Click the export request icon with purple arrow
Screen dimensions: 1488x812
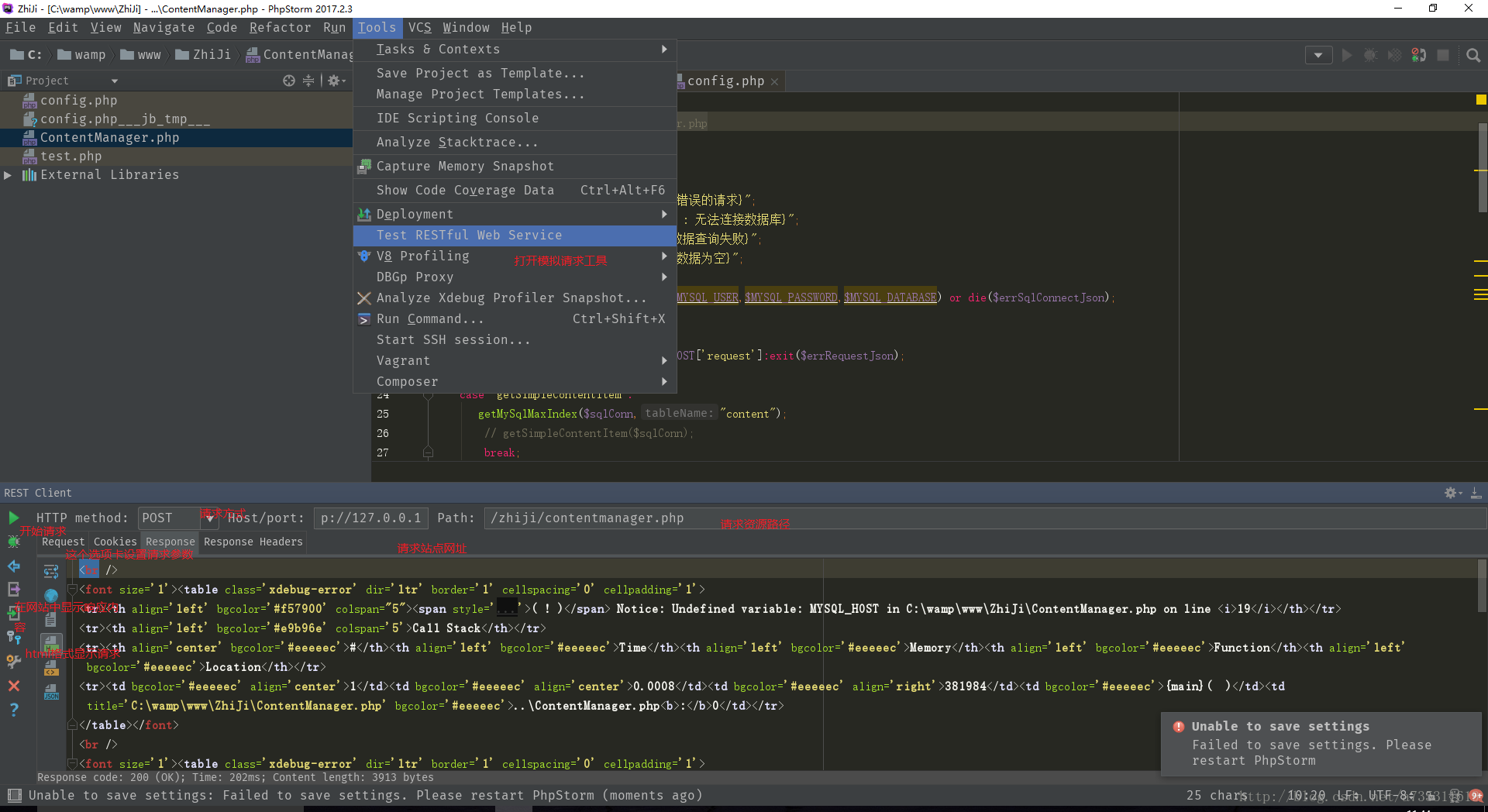14,590
